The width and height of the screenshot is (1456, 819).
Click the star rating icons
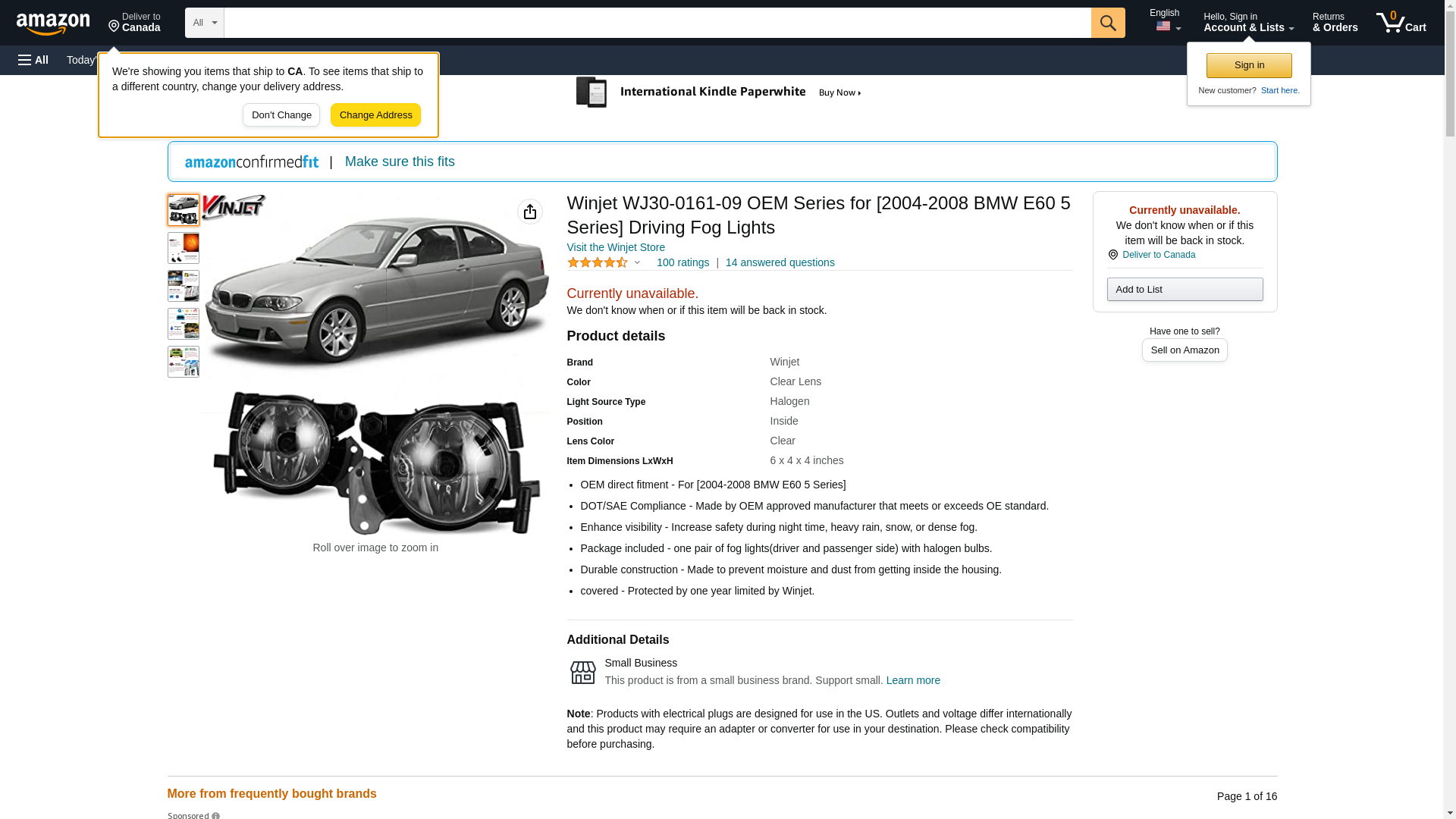tap(598, 262)
